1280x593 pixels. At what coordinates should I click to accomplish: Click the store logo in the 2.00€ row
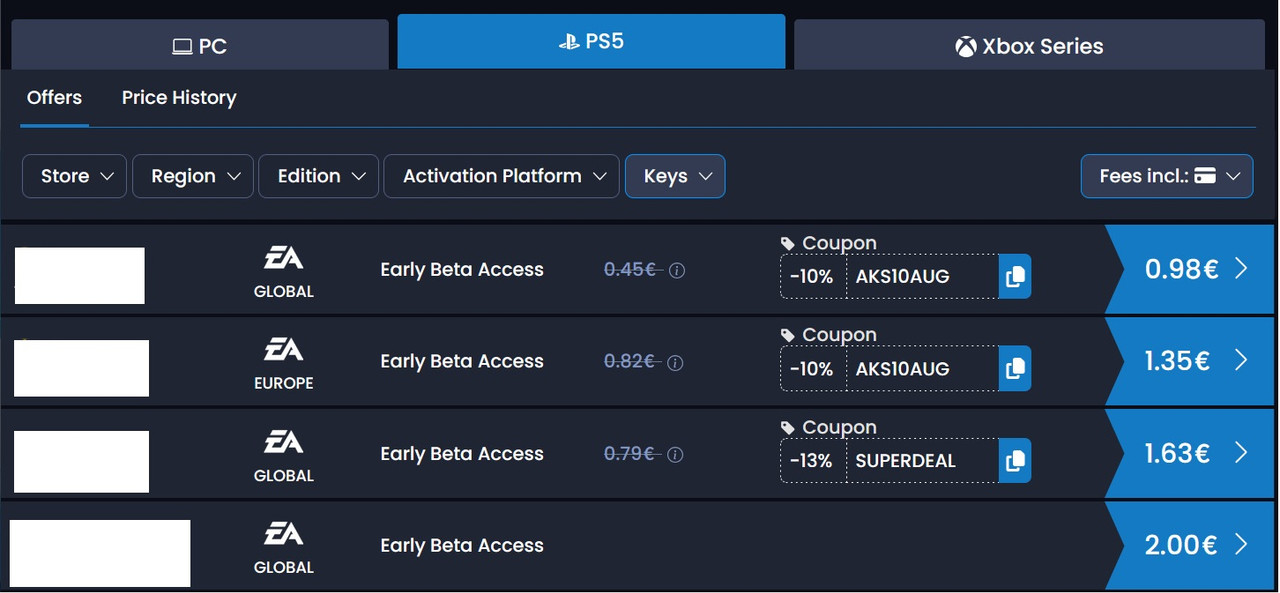click(100, 553)
